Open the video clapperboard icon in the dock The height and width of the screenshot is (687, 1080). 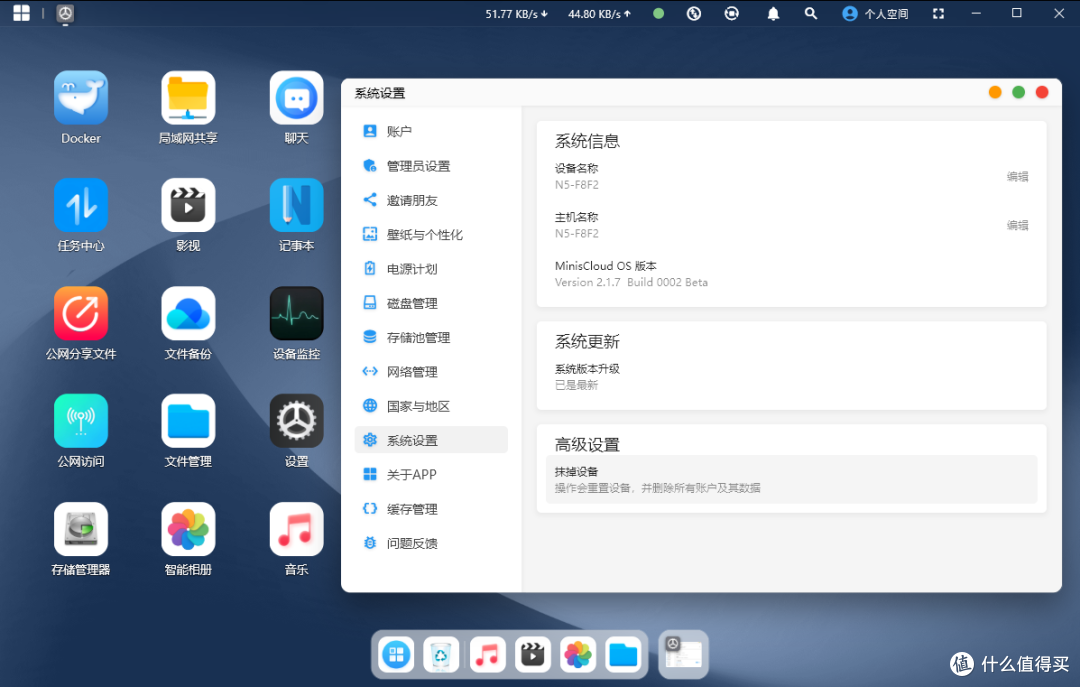coord(532,655)
